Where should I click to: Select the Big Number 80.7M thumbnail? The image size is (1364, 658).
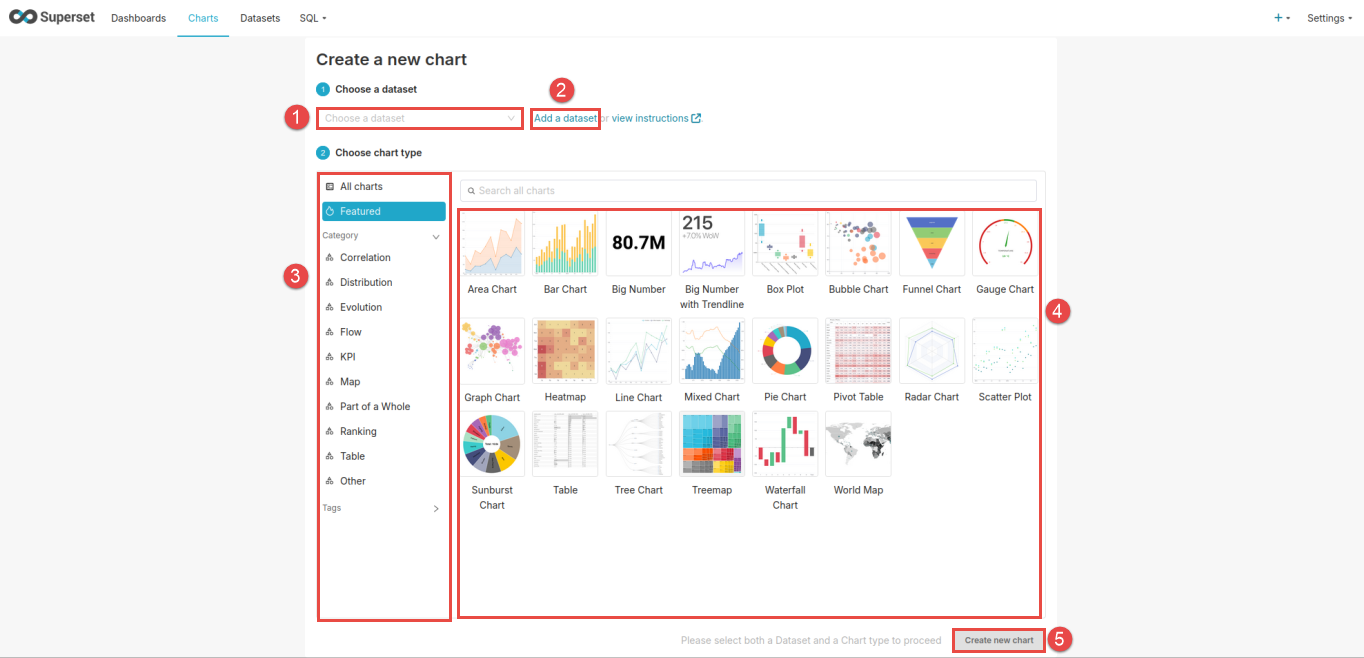coord(639,243)
